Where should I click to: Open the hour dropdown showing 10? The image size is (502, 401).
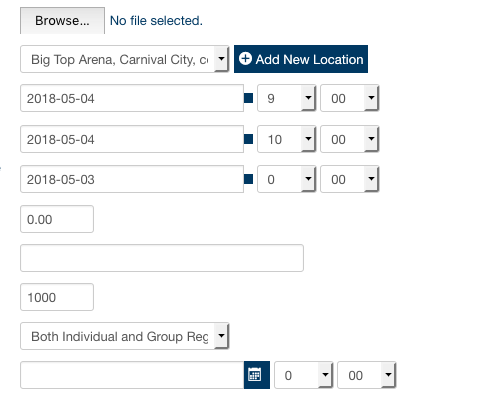click(x=286, y=139)
